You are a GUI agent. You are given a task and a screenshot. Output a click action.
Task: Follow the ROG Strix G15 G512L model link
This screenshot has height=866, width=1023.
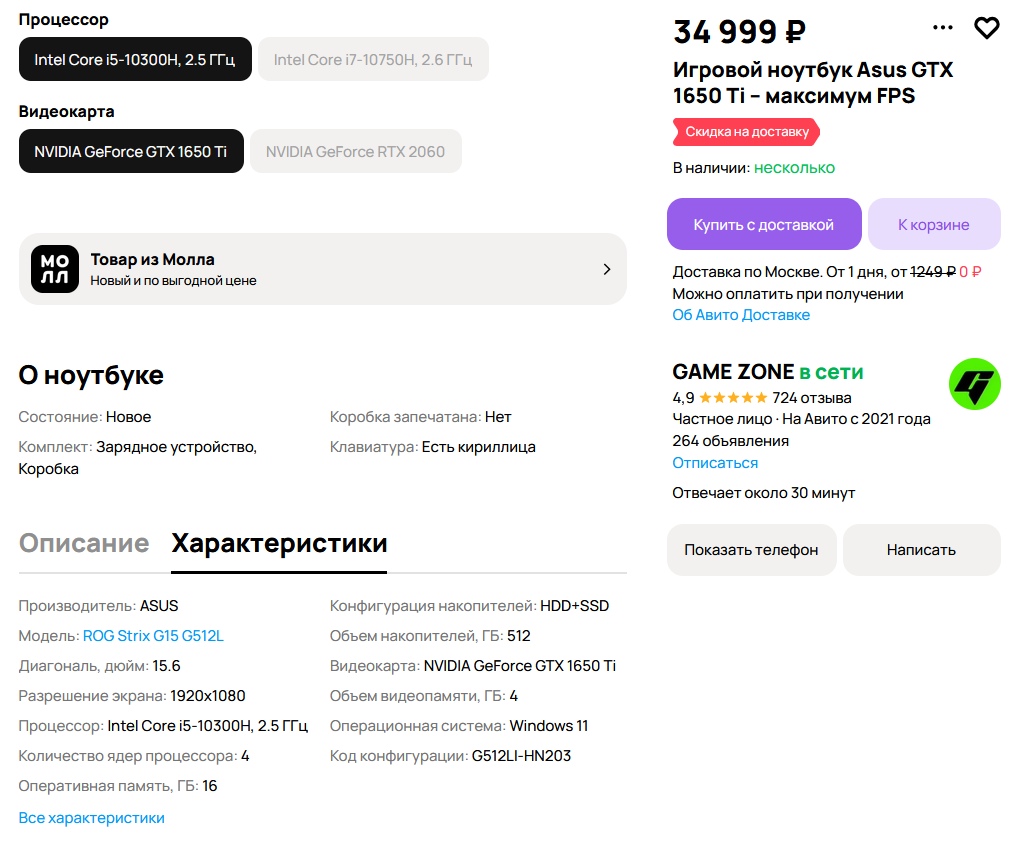pos(153,636)
